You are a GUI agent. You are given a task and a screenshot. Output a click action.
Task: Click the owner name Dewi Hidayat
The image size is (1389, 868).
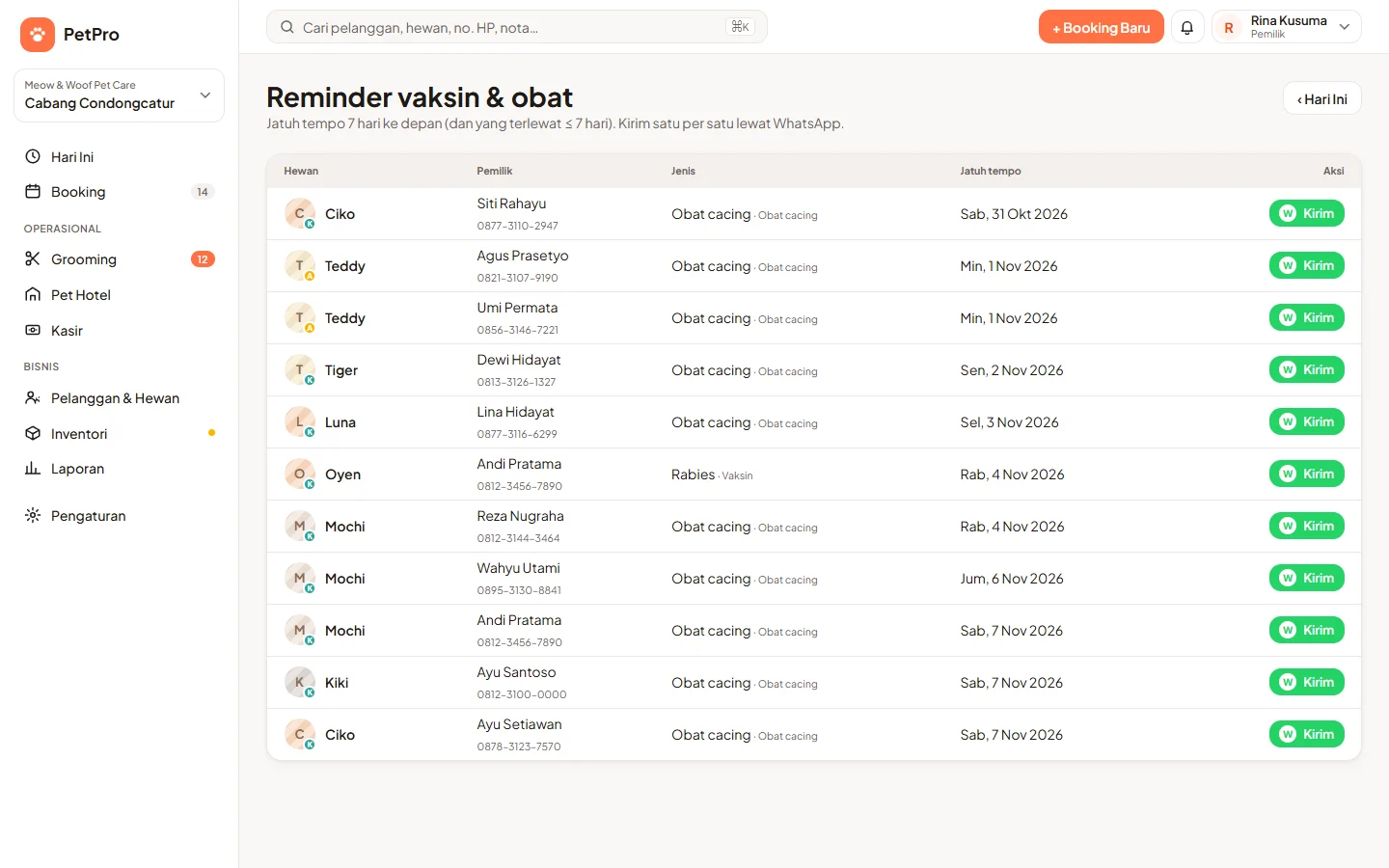coord(519,360)
